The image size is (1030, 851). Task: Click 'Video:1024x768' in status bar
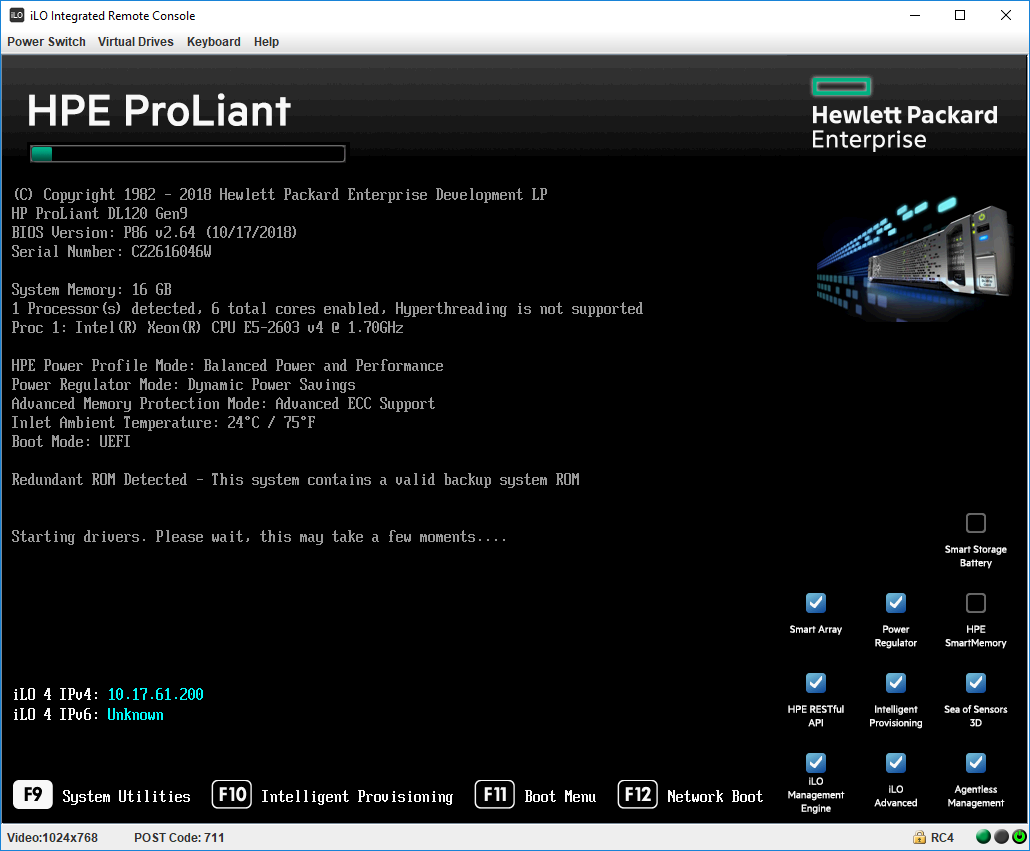coord(53,838)
